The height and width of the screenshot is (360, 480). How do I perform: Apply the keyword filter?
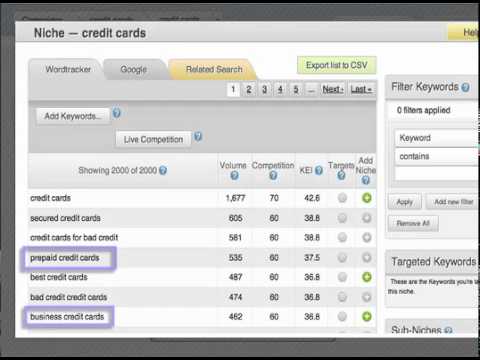(x=405, y=202)
